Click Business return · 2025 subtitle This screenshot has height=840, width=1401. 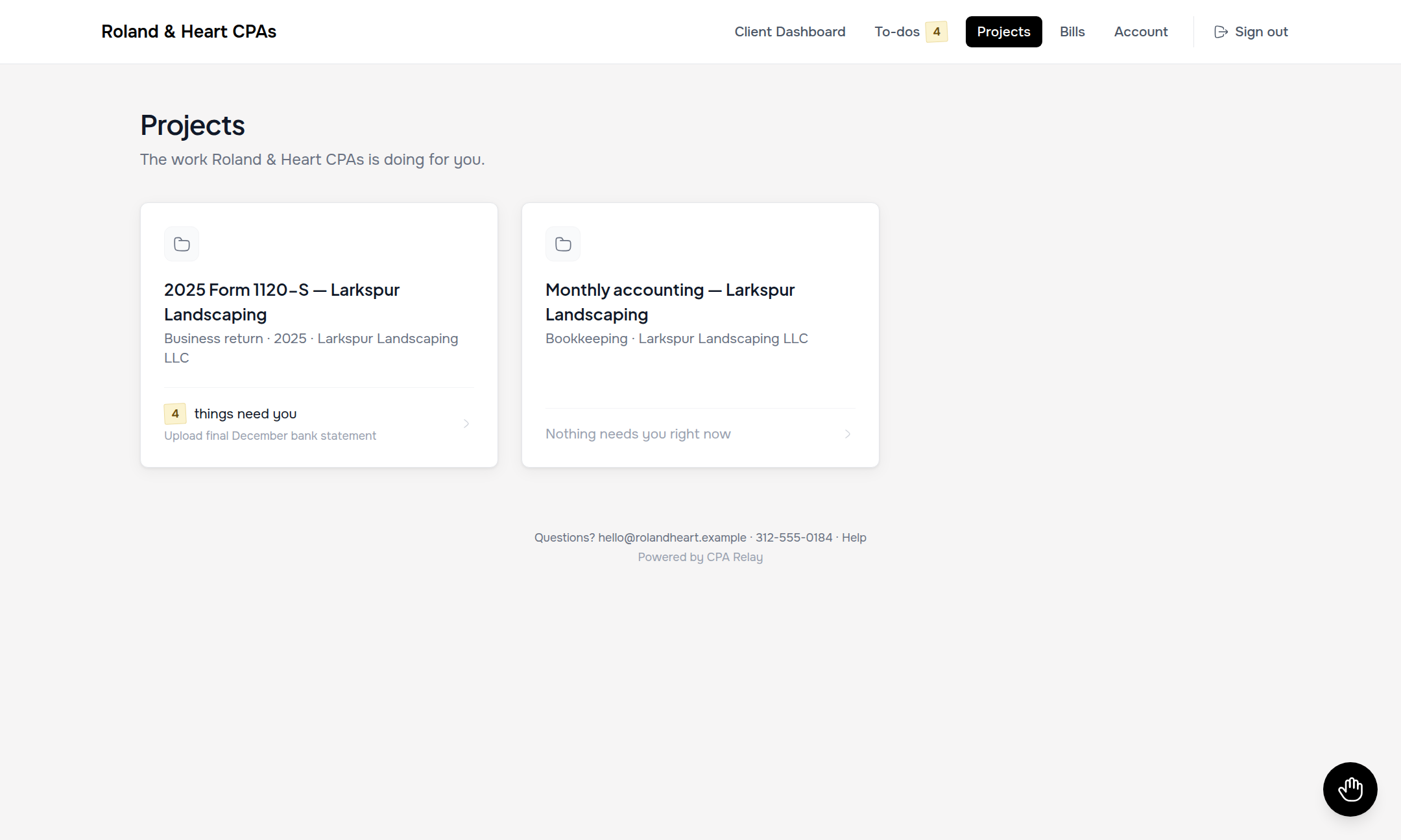click(x=311, y=348)
